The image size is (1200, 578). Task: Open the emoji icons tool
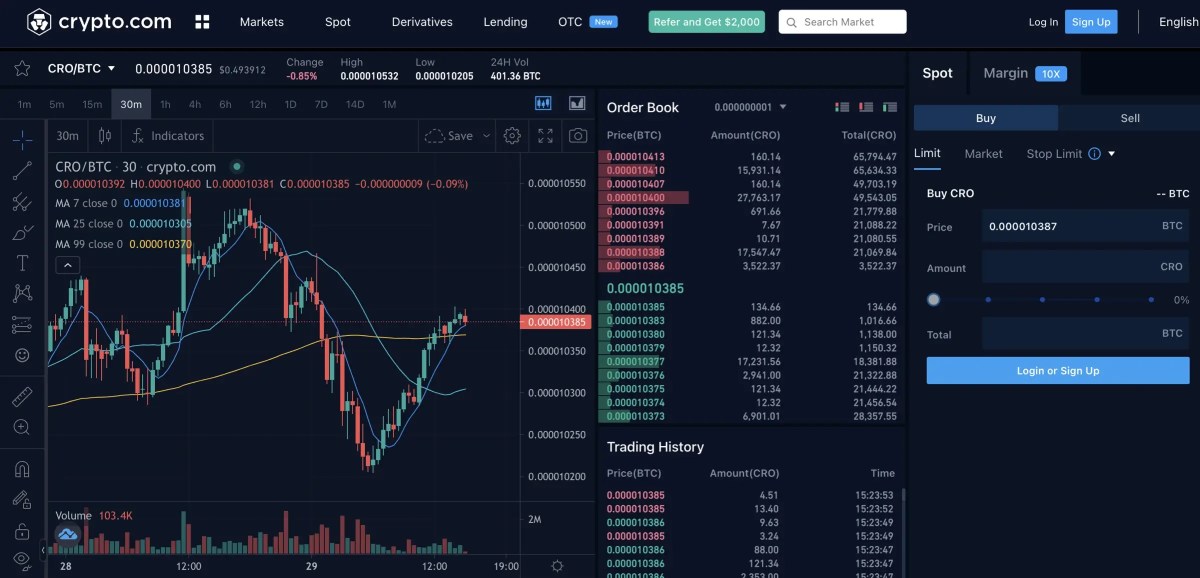[x=22, y=355]
